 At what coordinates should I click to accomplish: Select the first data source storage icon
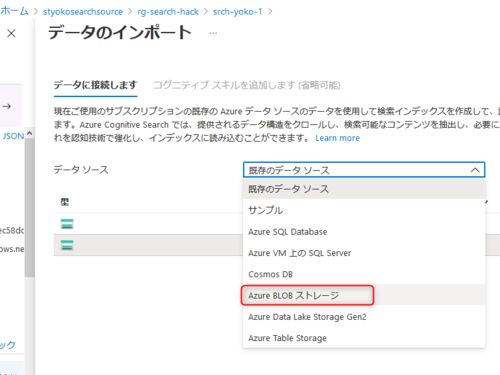tap(67, 224)
